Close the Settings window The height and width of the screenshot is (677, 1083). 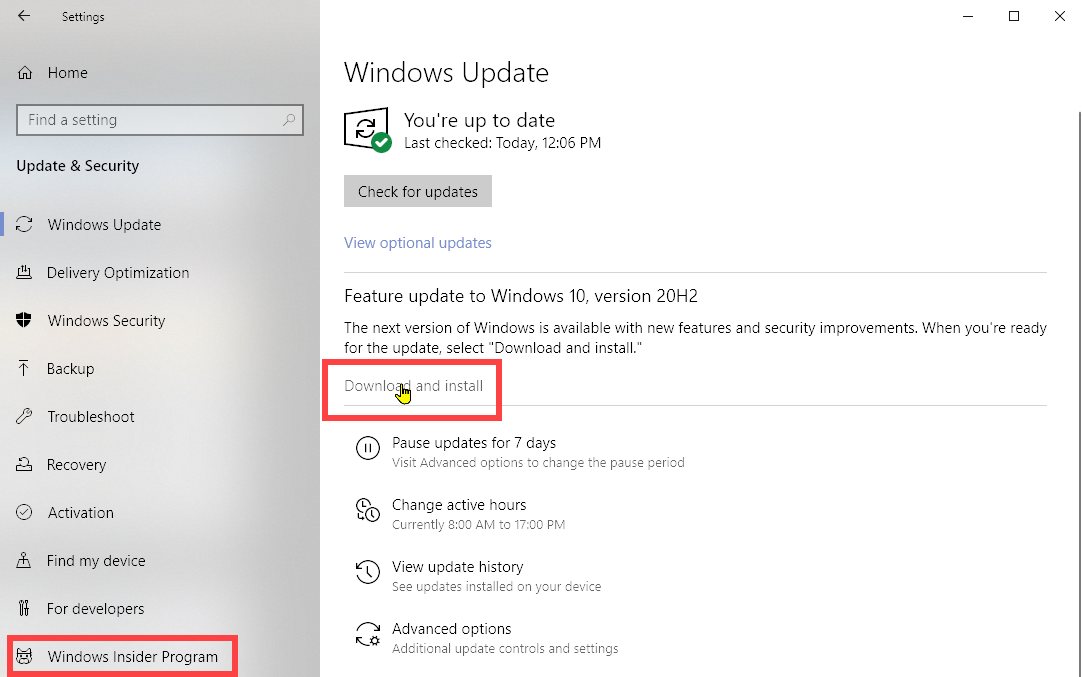[x=1060, y=16]
